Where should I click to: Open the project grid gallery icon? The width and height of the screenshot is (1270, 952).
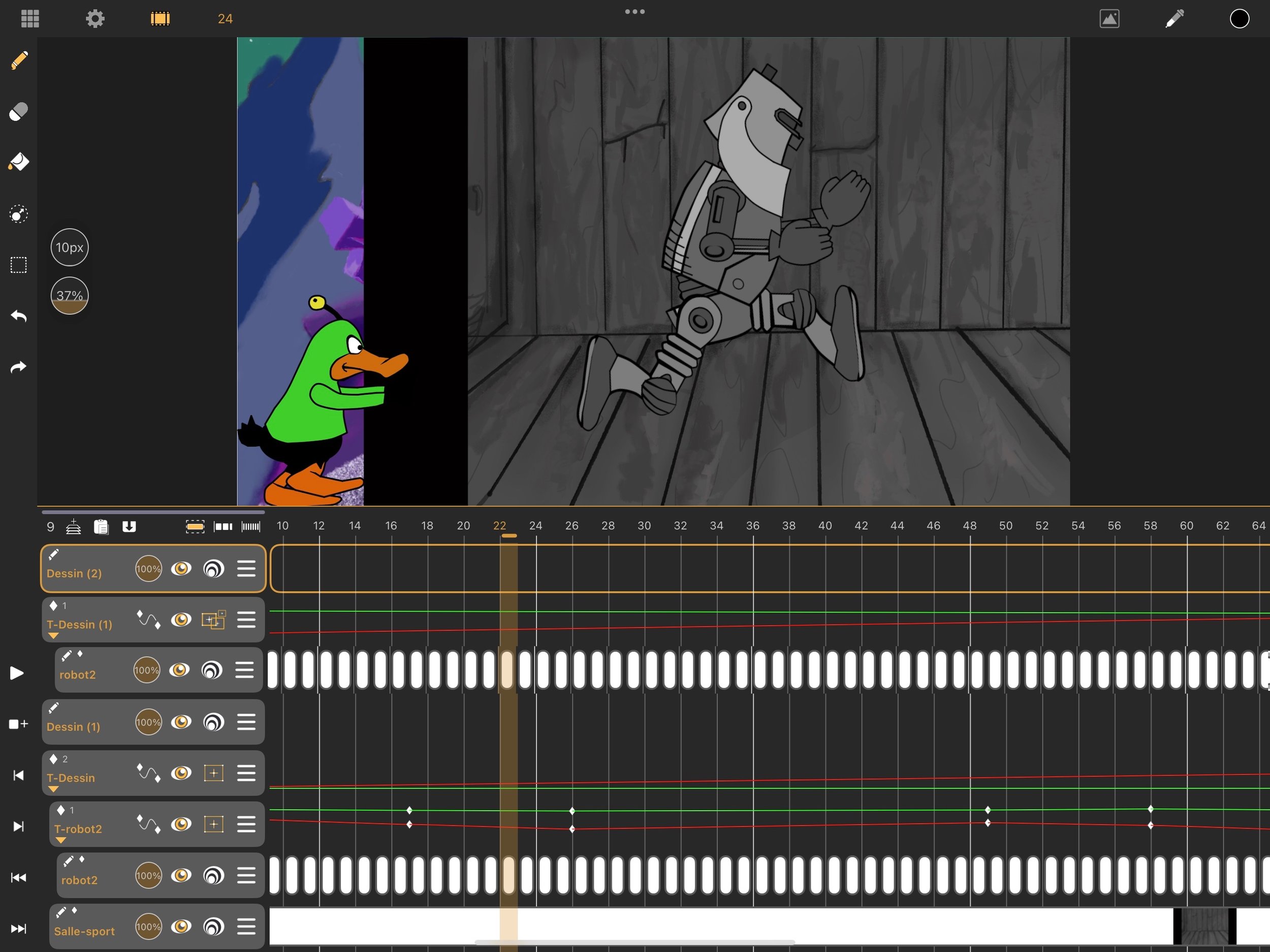[30, 19]
